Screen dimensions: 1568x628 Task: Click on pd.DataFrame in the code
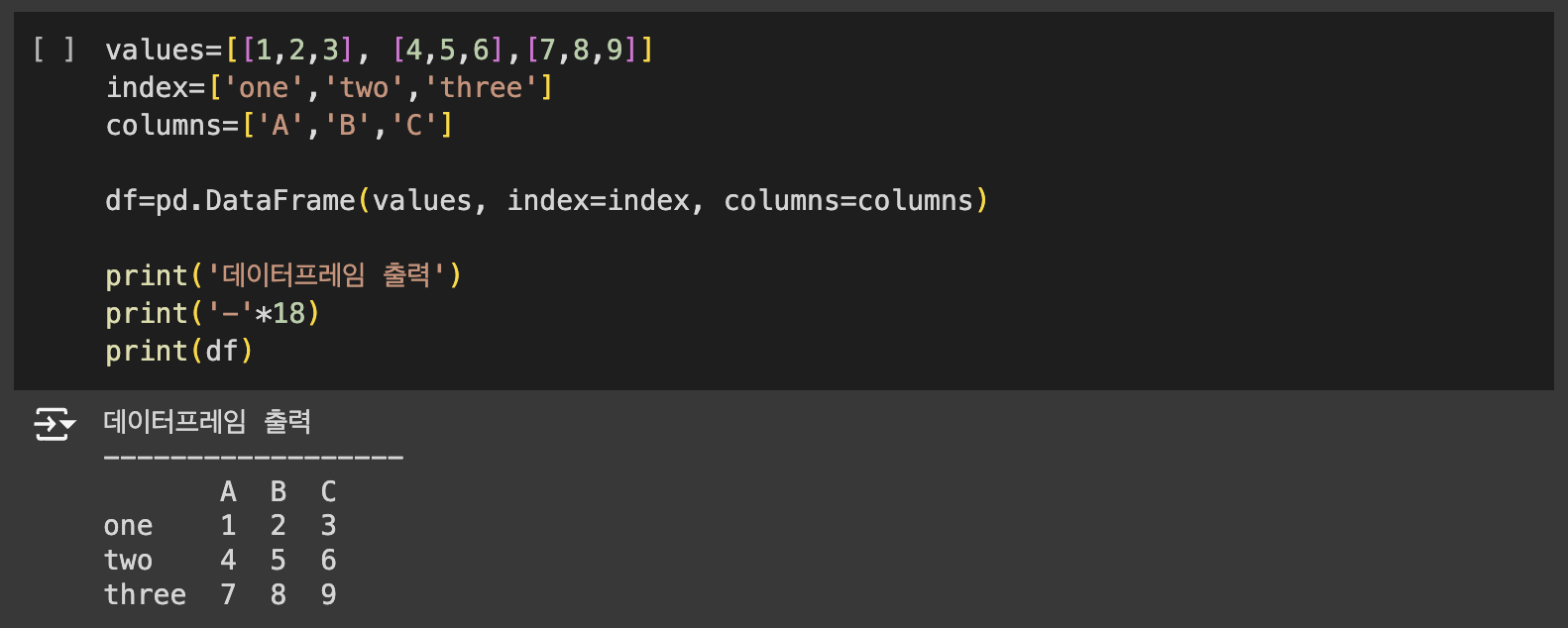pyautogui.click(x=256, y=200)
